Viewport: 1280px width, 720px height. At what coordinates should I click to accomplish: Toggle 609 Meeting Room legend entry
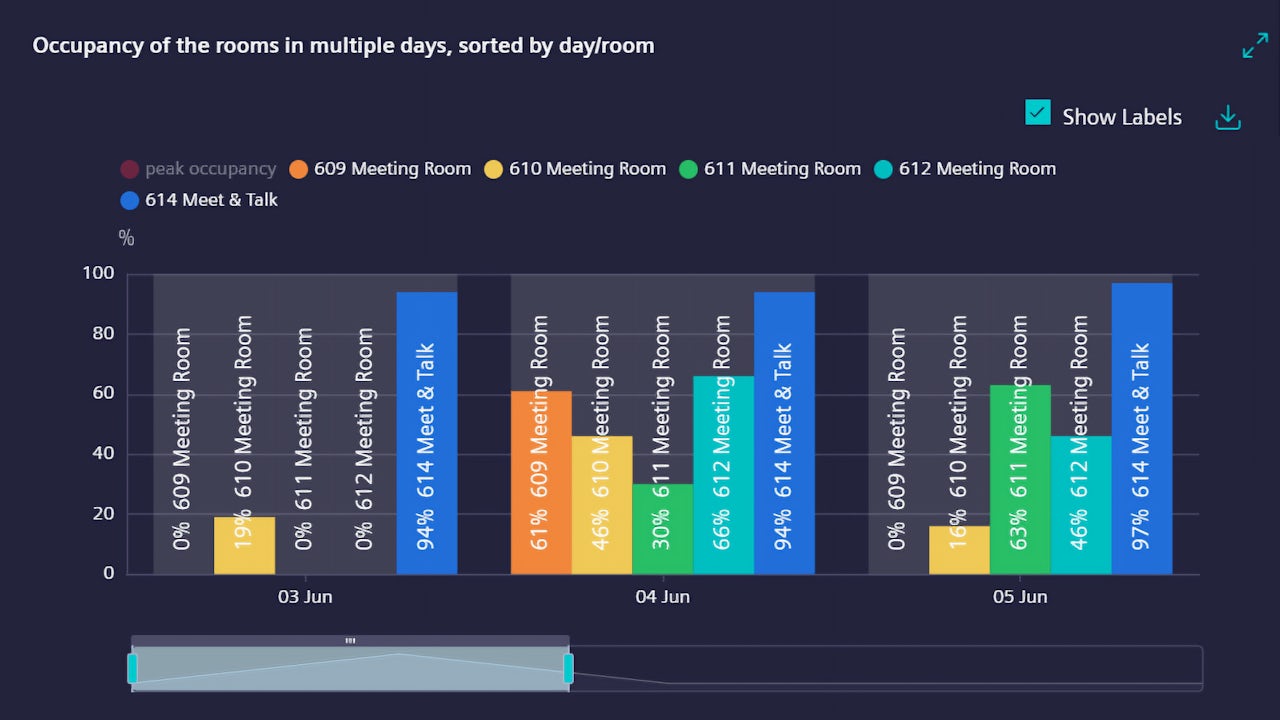380,169
